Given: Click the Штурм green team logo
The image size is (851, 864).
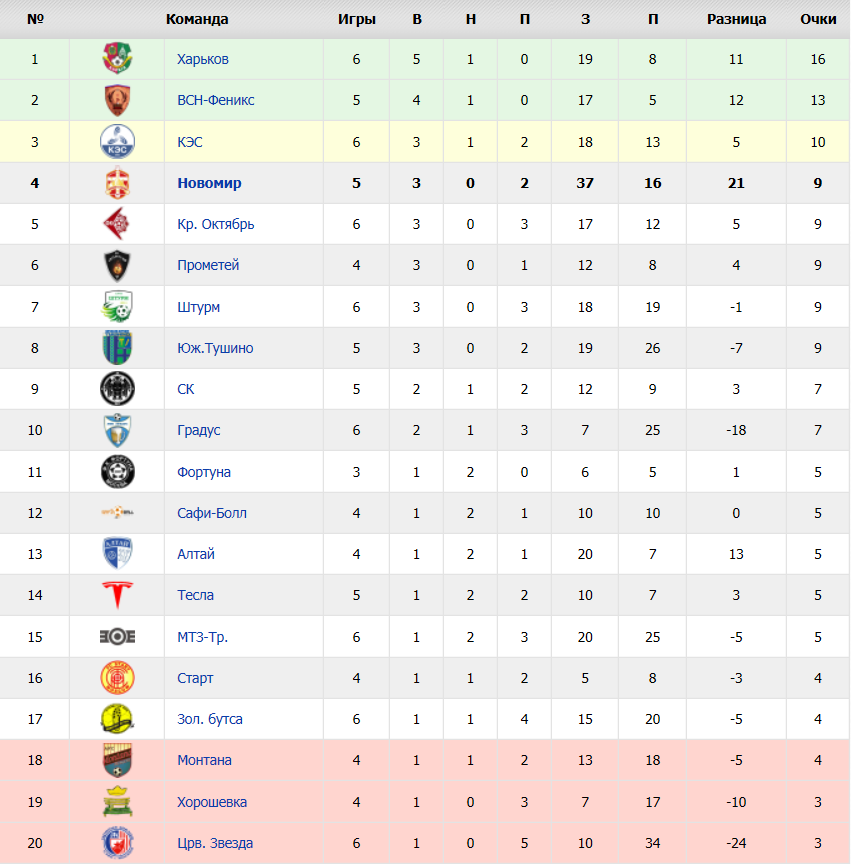Looking at the screenshot, I should 117,306.
